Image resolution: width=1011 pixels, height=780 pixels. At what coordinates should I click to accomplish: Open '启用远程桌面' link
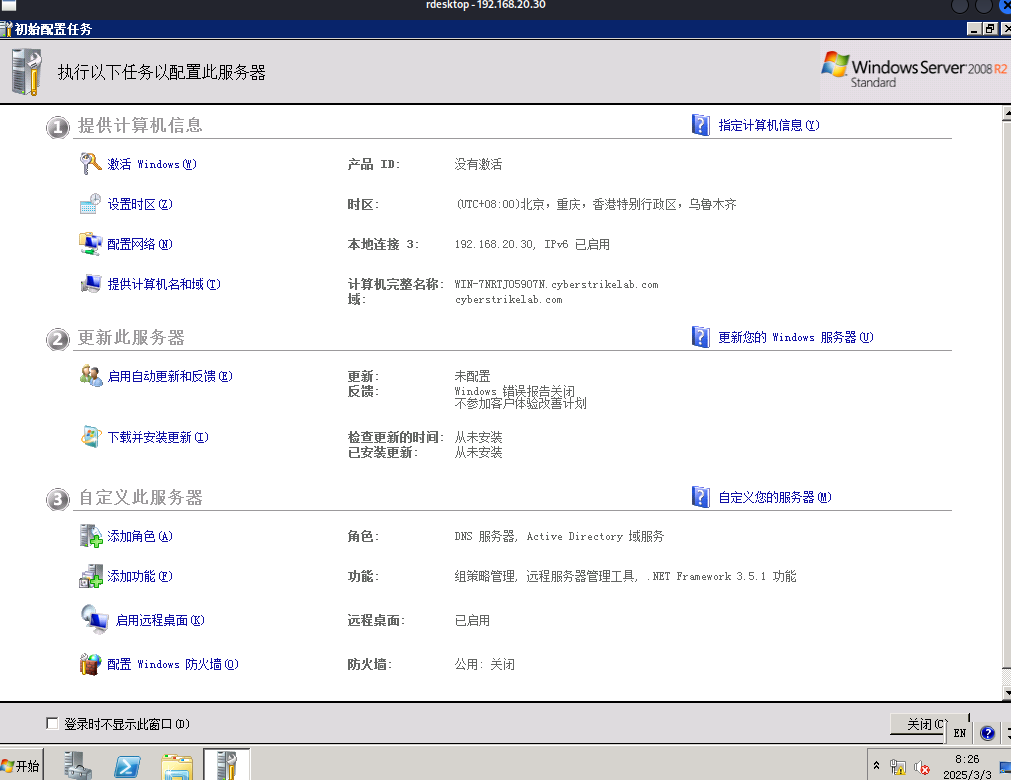pos(160,620)
